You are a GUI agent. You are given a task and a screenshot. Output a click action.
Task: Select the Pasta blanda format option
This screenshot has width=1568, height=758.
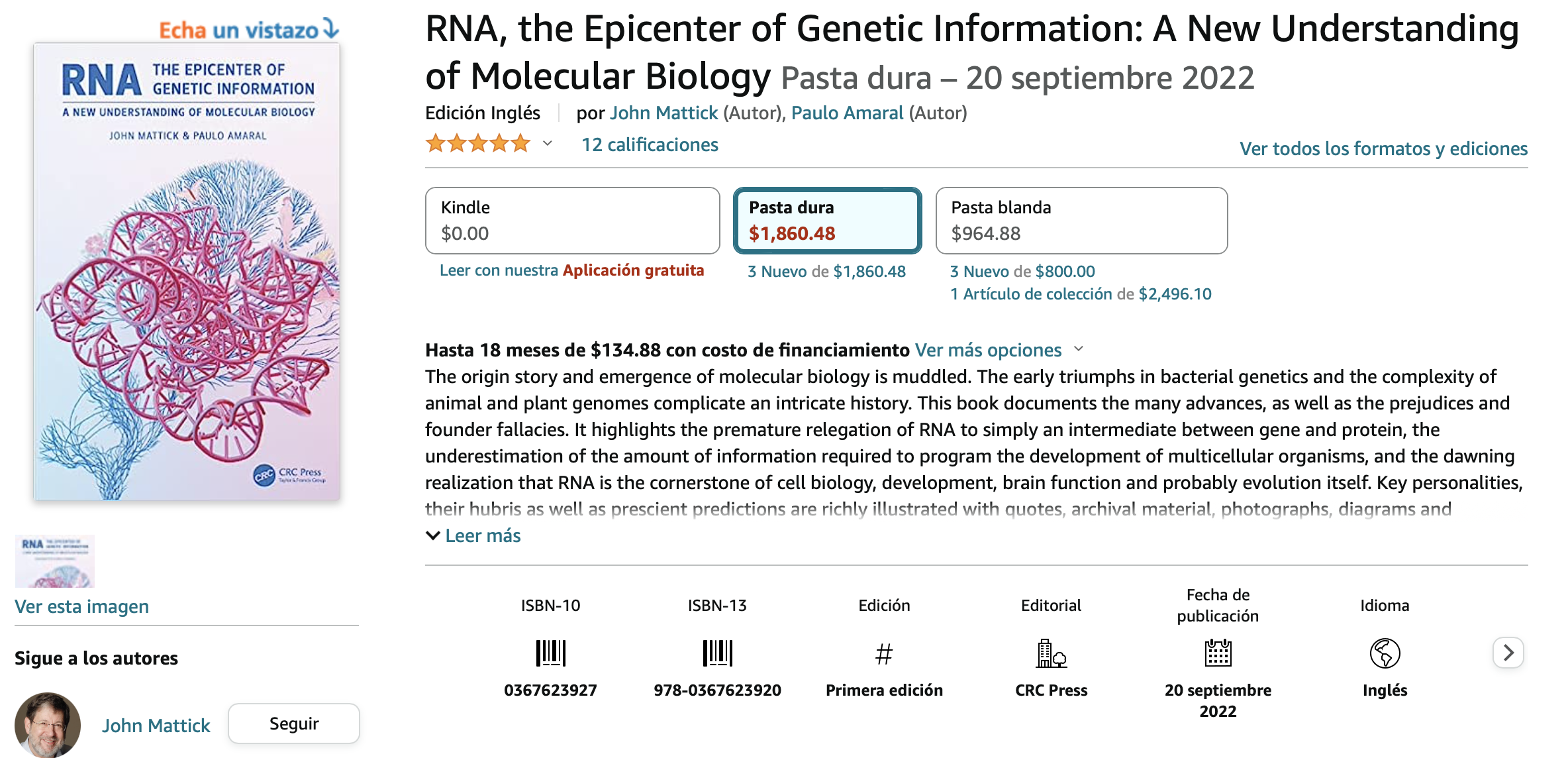[1081, 221]
